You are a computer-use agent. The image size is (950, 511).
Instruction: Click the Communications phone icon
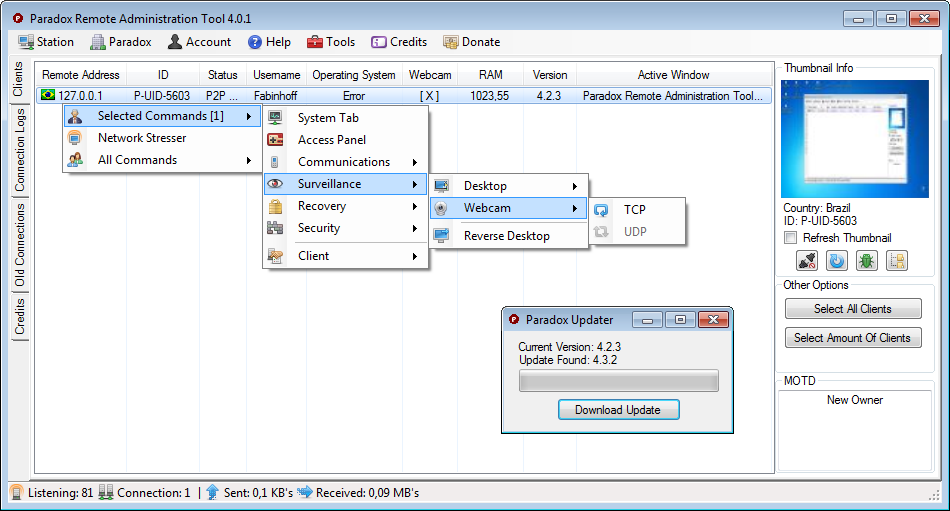coord(274,162)
